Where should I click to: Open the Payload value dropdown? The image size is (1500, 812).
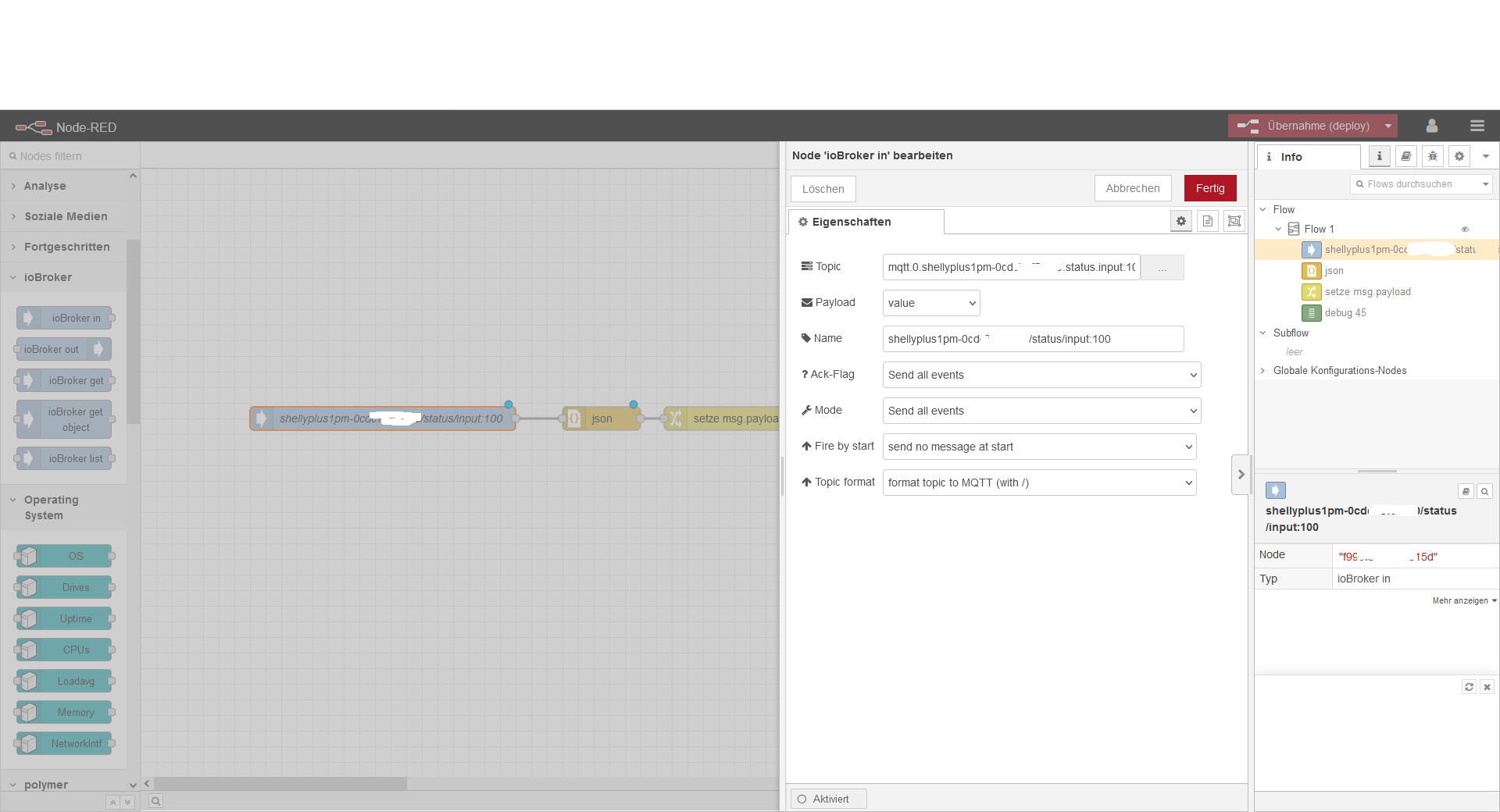pyautogui.click(x=931, y=303)
